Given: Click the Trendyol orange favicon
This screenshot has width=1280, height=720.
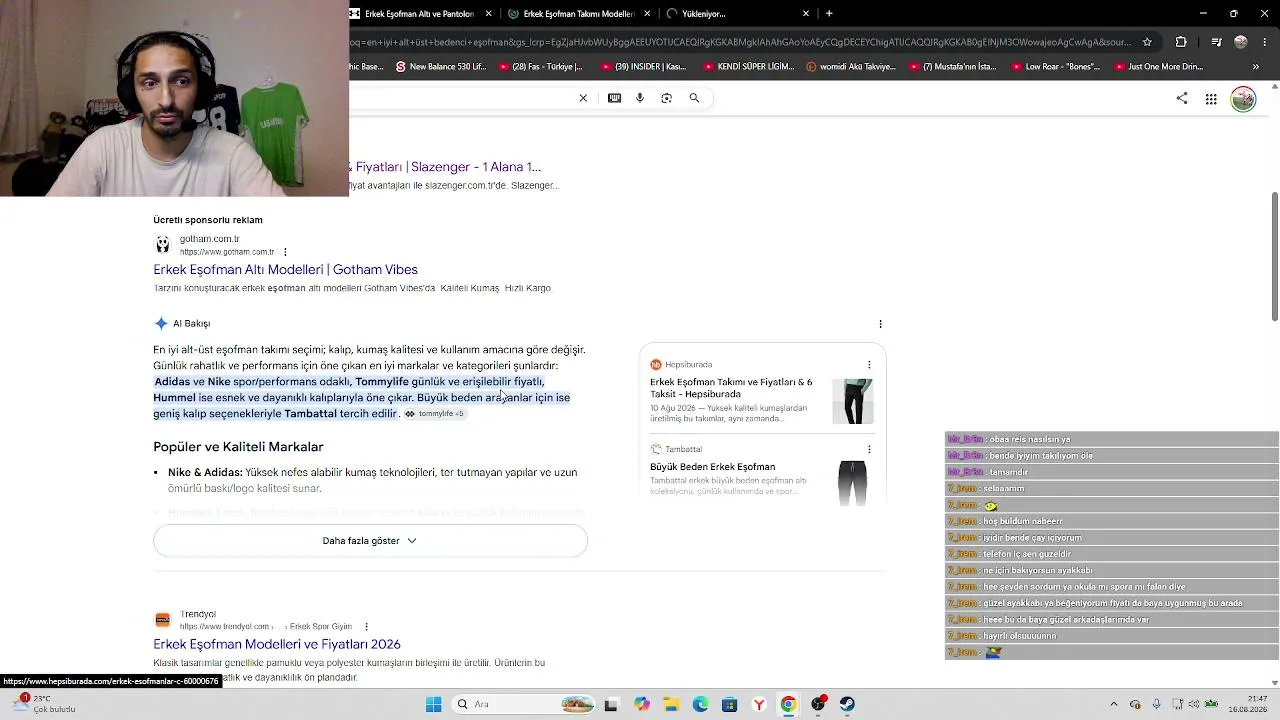Looking at the screenshot, I should [x=162, y=620].
